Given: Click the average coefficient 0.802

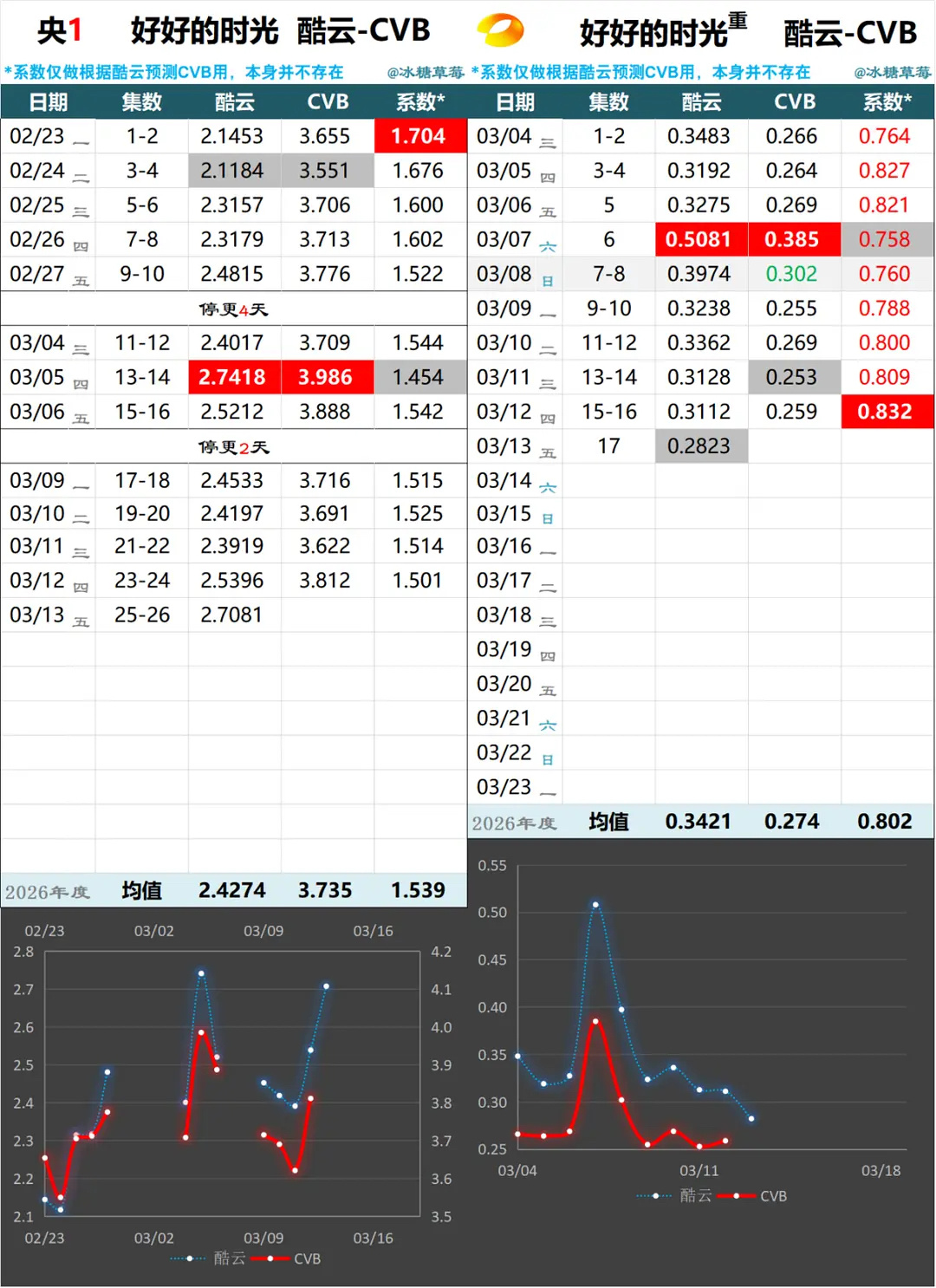Looking at the screenshot, I should [884, 822].
